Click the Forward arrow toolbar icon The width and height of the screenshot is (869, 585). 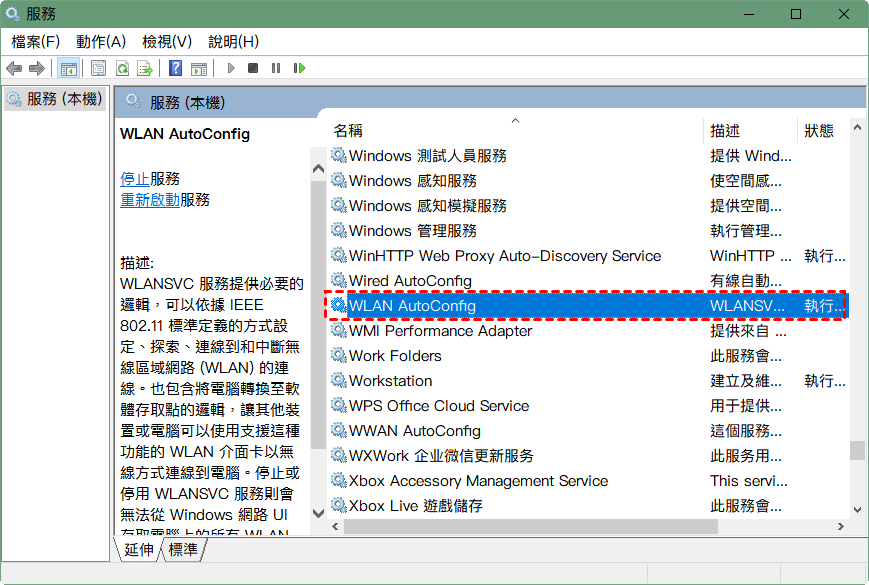tap(37, 69)
